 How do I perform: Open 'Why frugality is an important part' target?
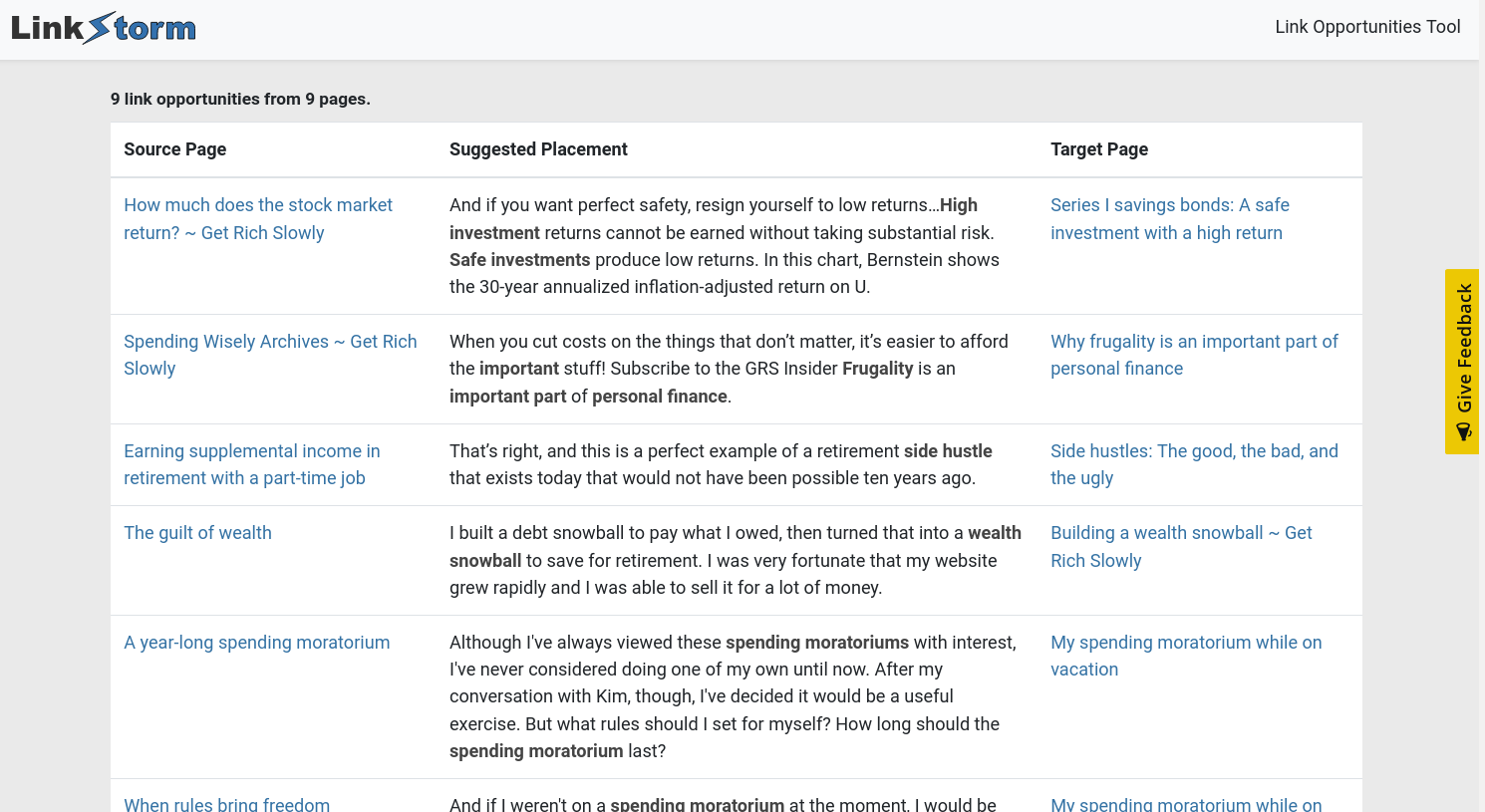point(1193,355)
